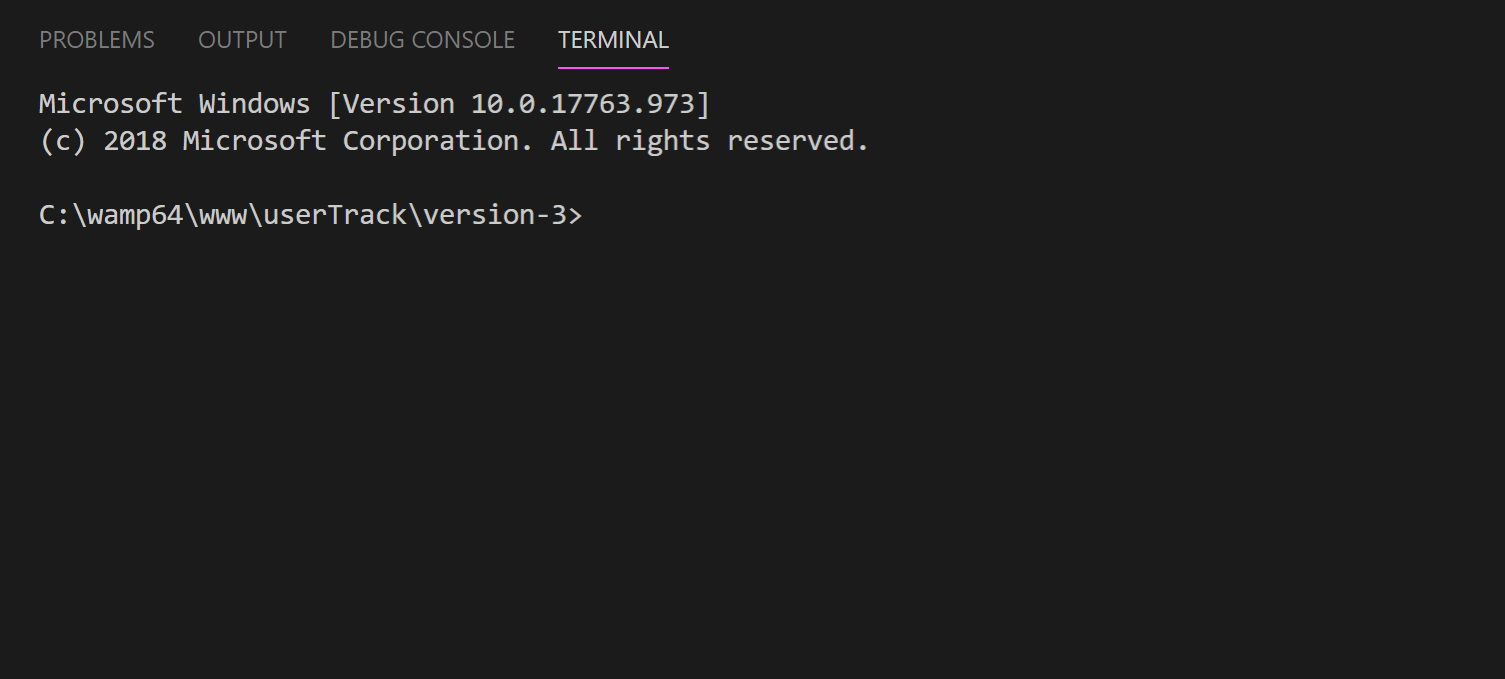Image resolution: width=1505 pixels, height=679 pixels.
Task: Click the TERMINAL tab
Action: [613, 40]
